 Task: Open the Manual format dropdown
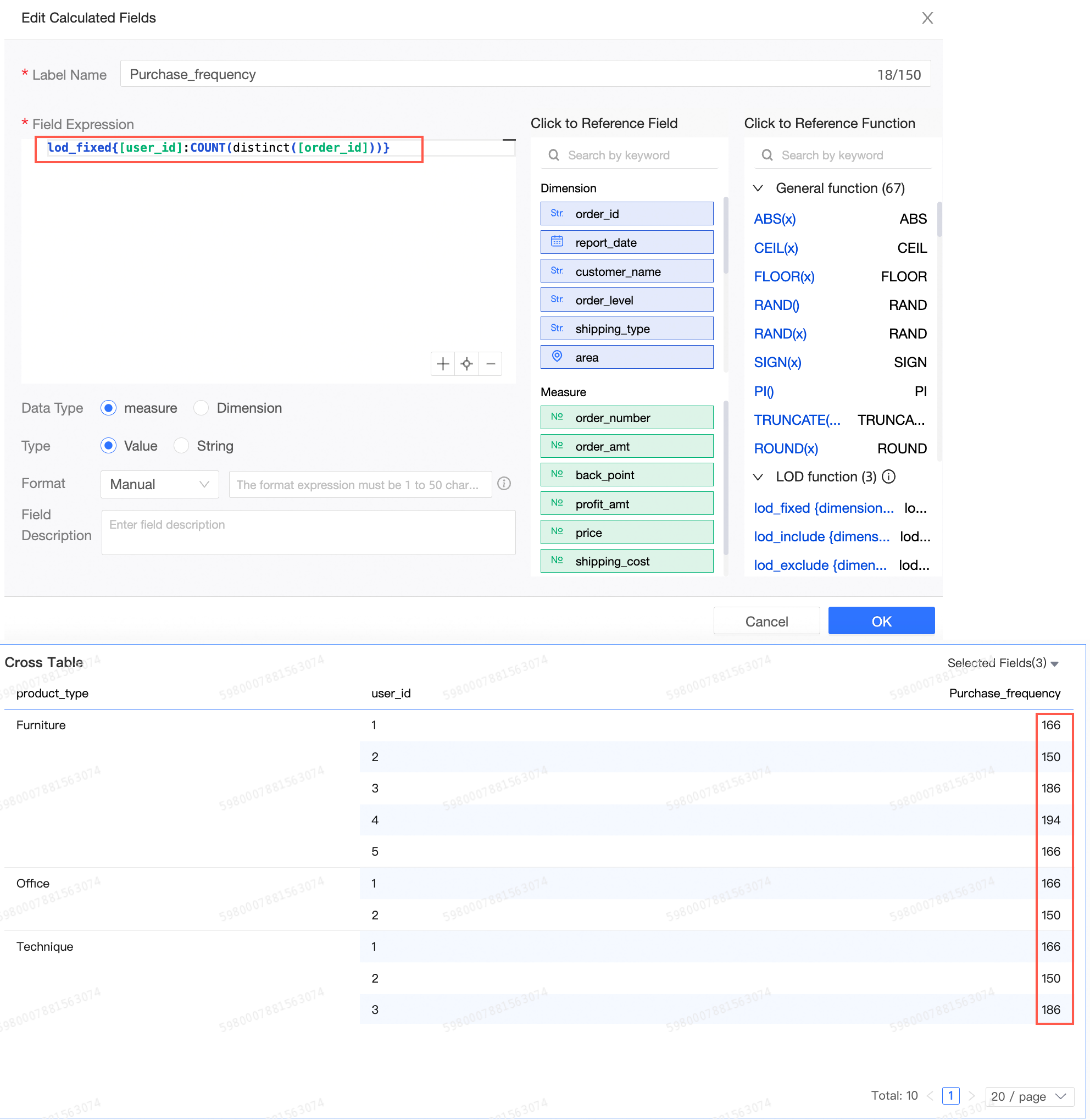click(x=160, y=484)
